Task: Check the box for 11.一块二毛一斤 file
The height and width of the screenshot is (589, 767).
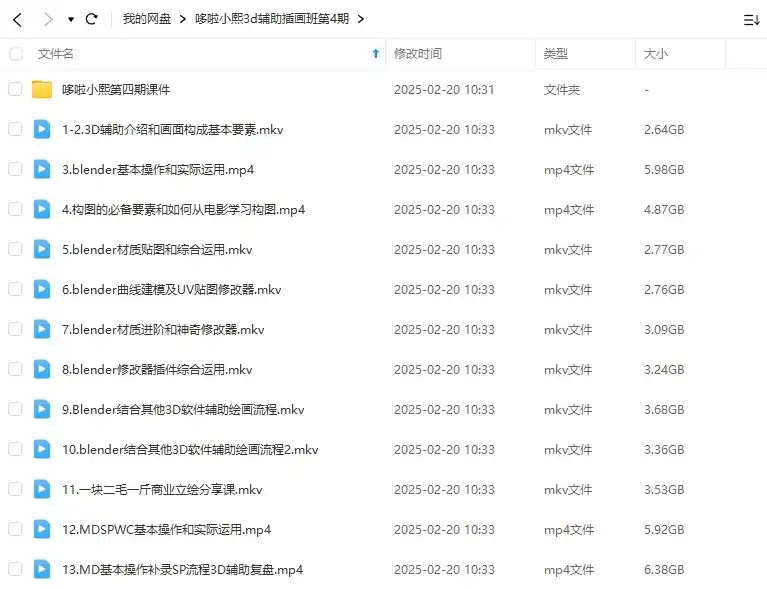Action: point(15,489)
